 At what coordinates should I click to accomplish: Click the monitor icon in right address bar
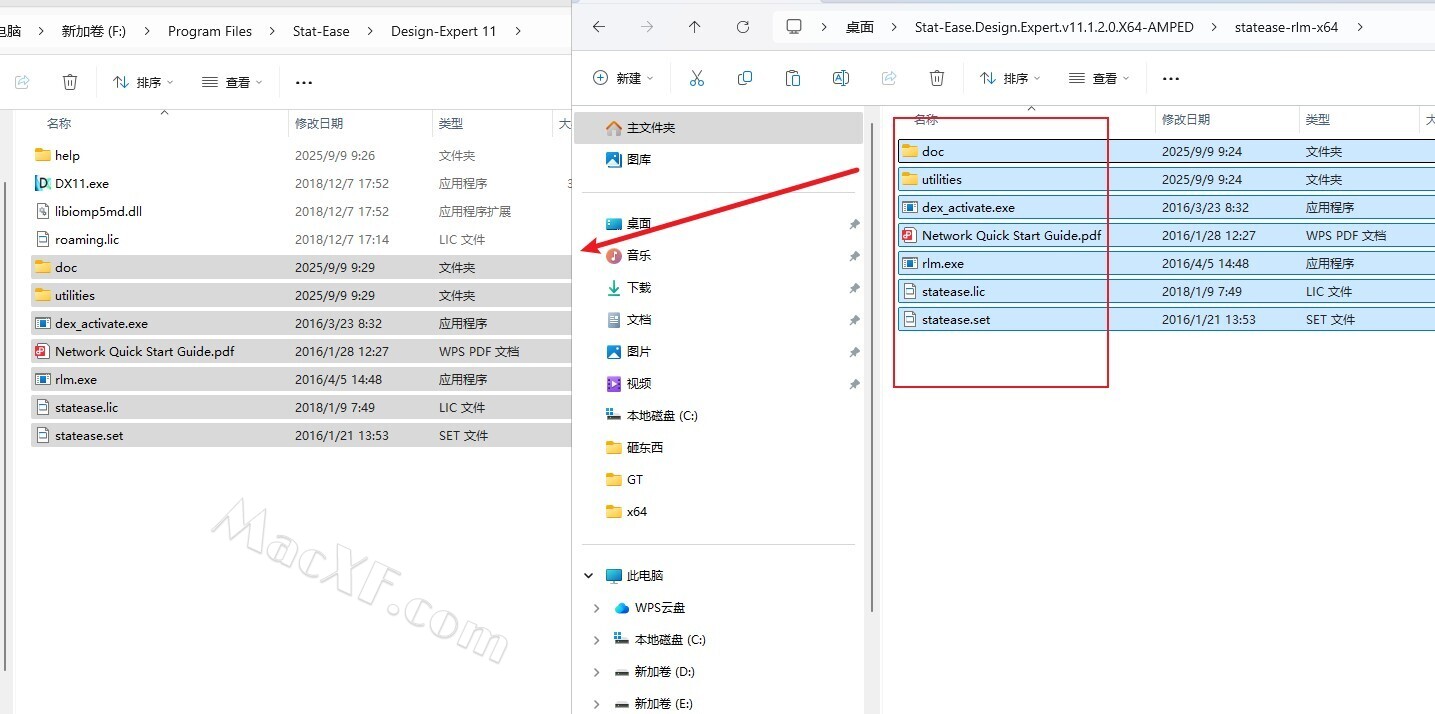click(x=794, y=27)
